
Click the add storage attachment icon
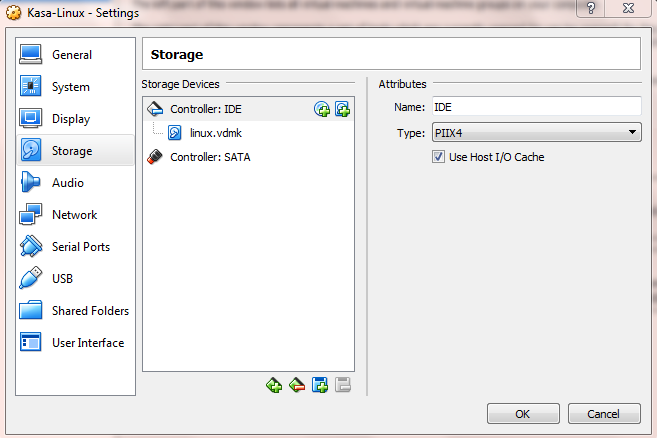(x=320, y=385)
